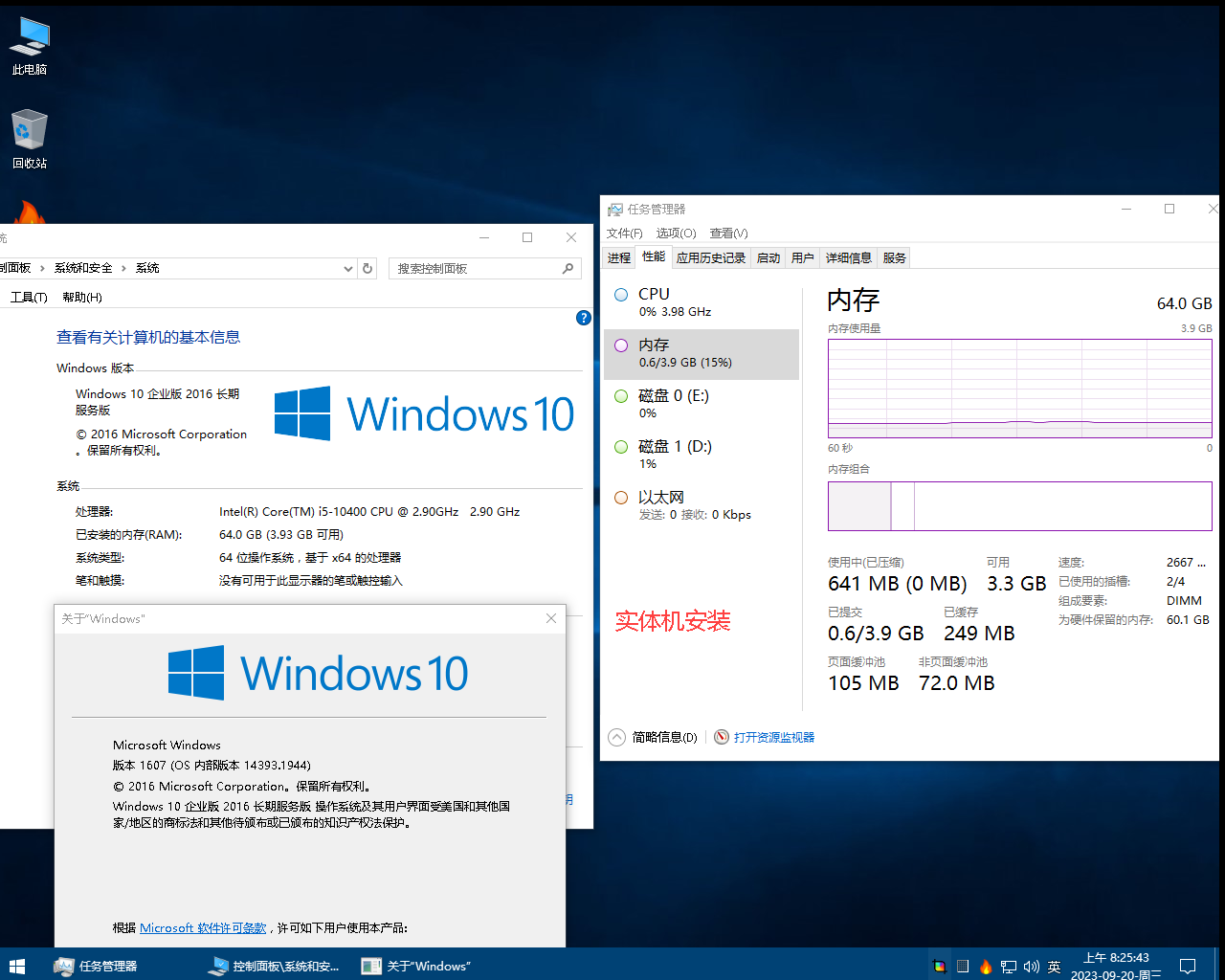Select 磁盘 0 (E:) performance item
The image size is (1225, 980).
[x=702, y=404]
